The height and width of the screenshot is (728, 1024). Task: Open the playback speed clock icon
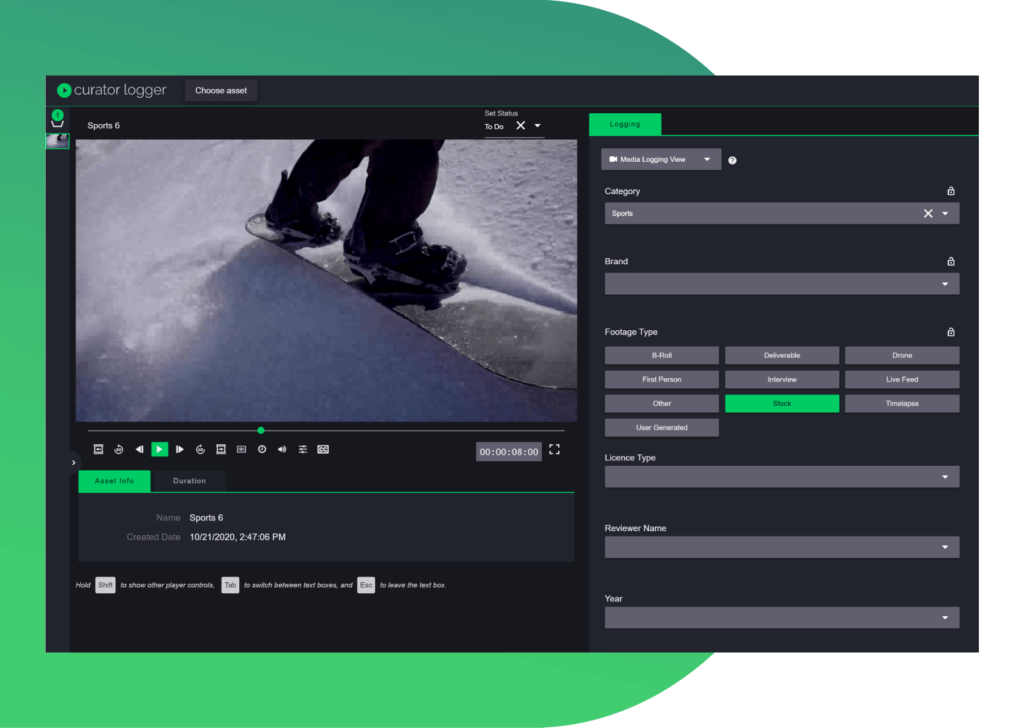click(x=262, y=449)
